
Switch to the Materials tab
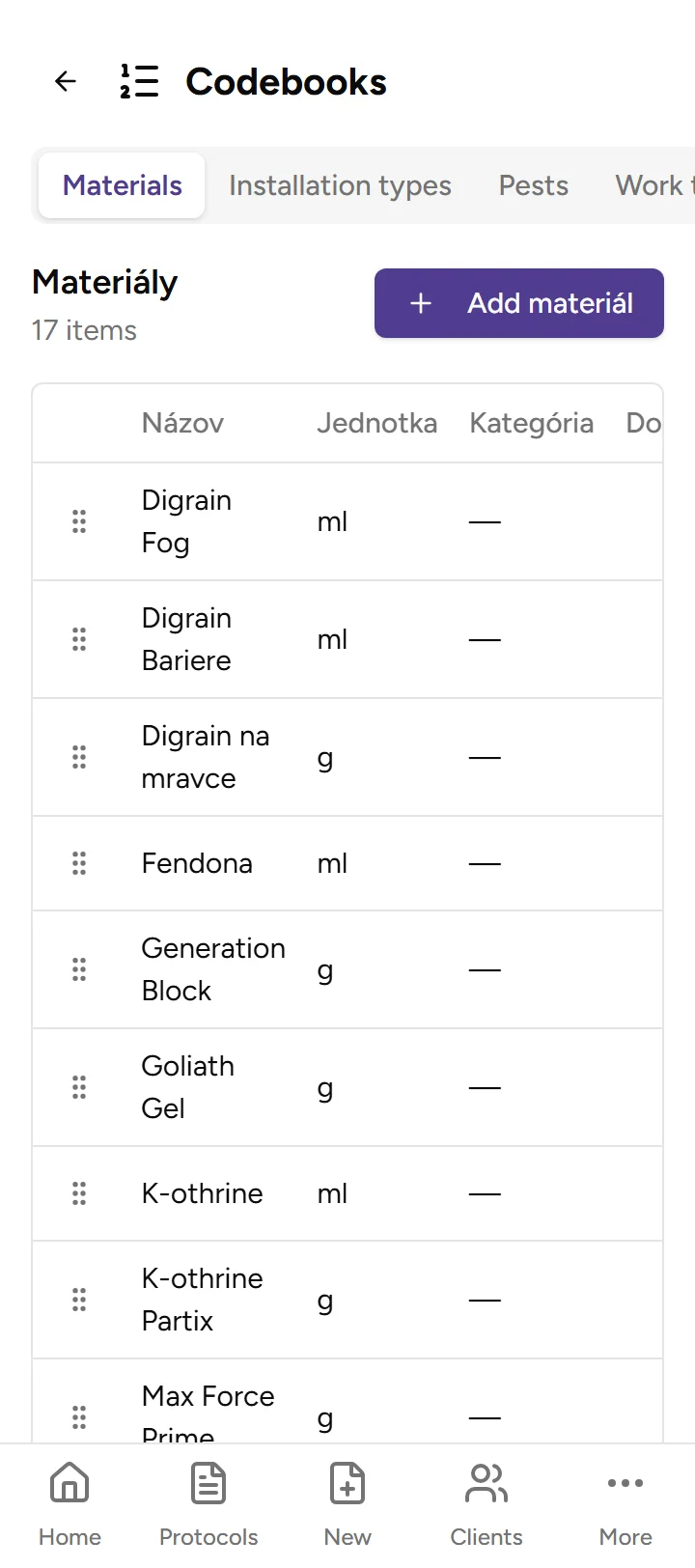tap(123, 185)
